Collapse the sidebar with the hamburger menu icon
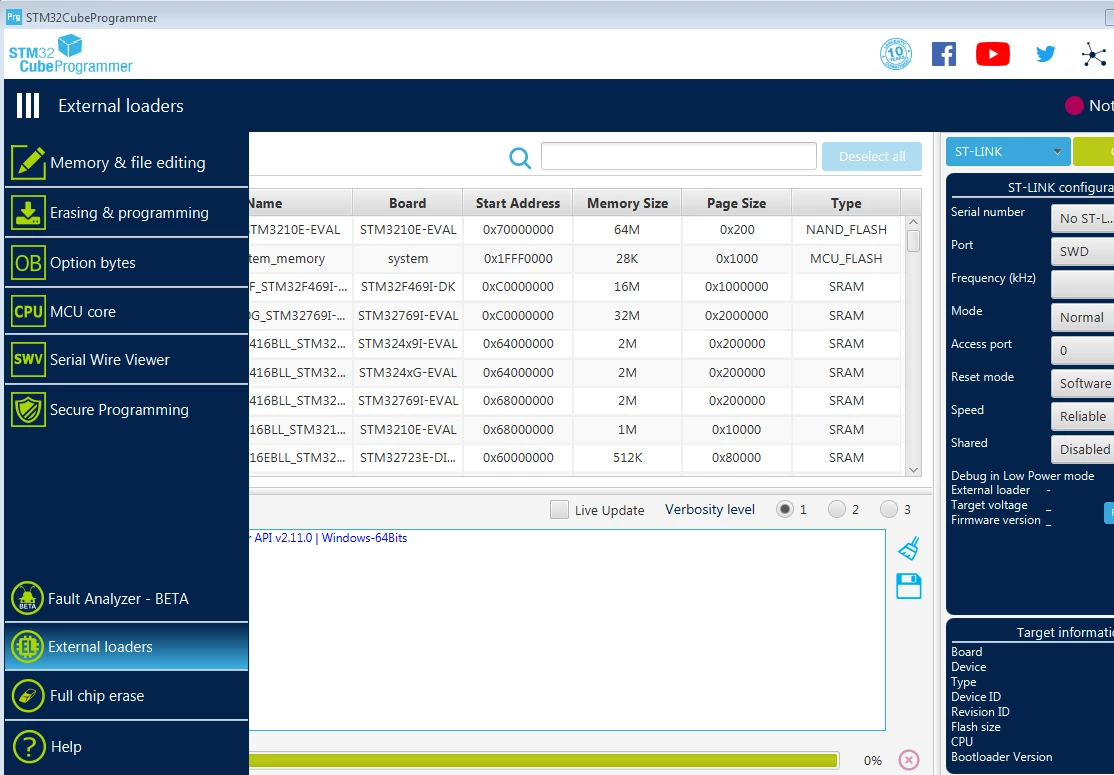The height and width of the screenshot is (775, 1114). point(28,106)
